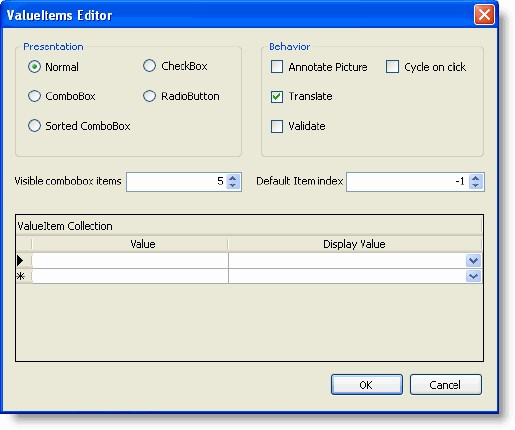The height and width of the screenshot is (430, 515).
Task: Open the new row Display Value dropdown
Action: tap(473, 276)
